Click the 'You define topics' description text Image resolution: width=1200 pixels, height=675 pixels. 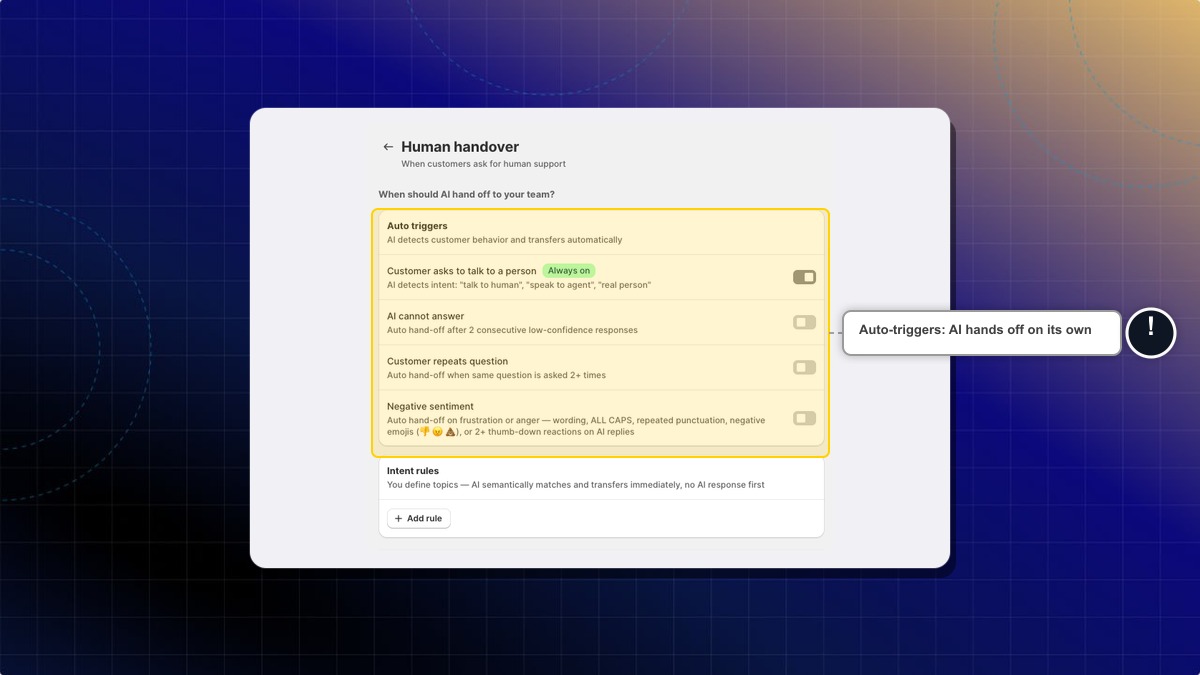[x=576, y=485]
